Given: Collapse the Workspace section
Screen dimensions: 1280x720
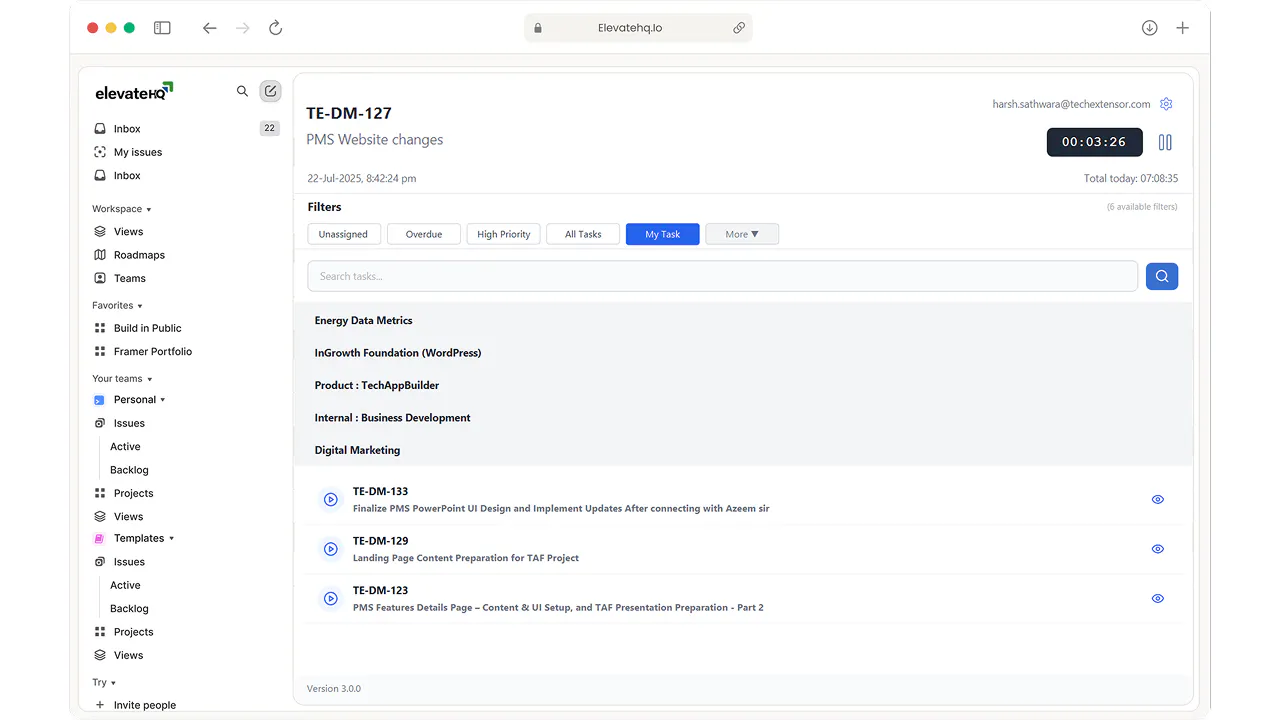Looking at the screenshot, I should coord(122,209).
